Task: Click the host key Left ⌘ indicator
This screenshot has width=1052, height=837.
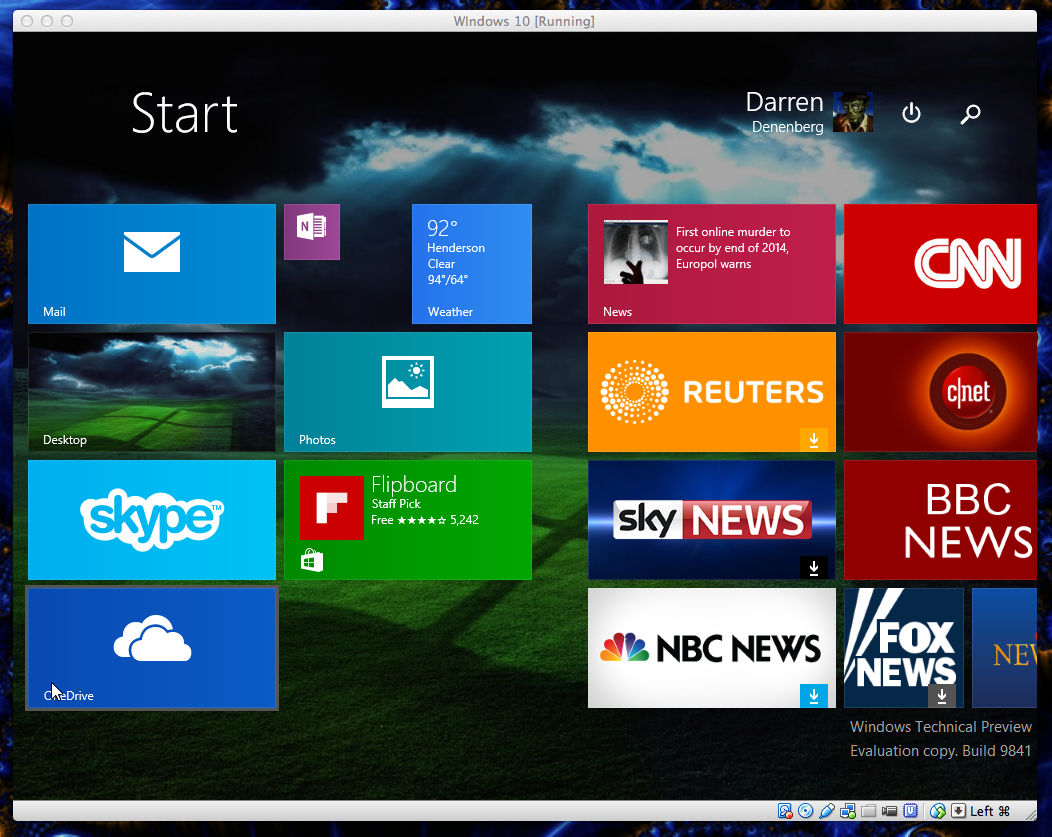Action: click(990, 811)
